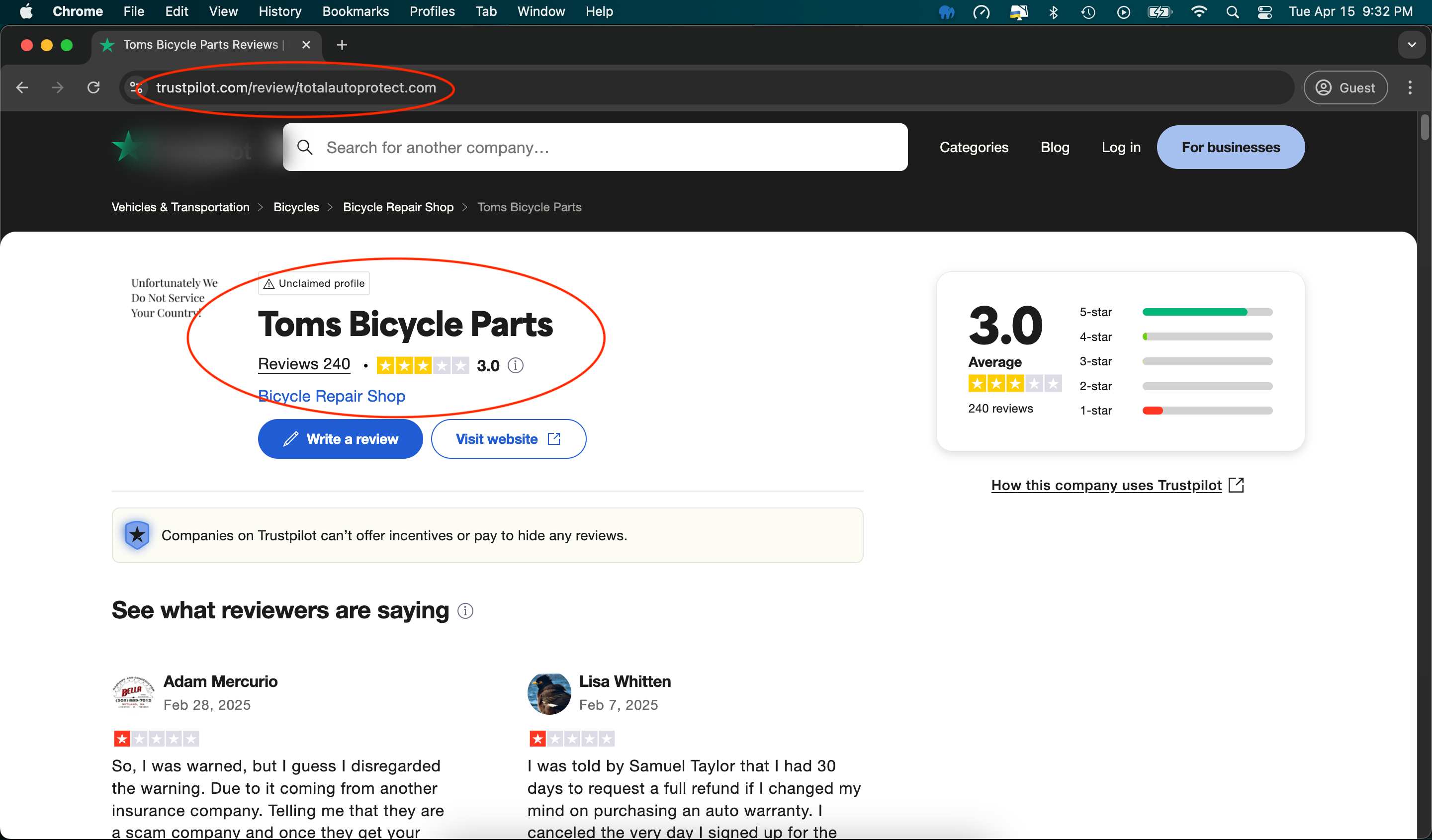Filter by 2-star rating bar
This screenshot has height=840, width=1432.
[x=1208, y=386]
